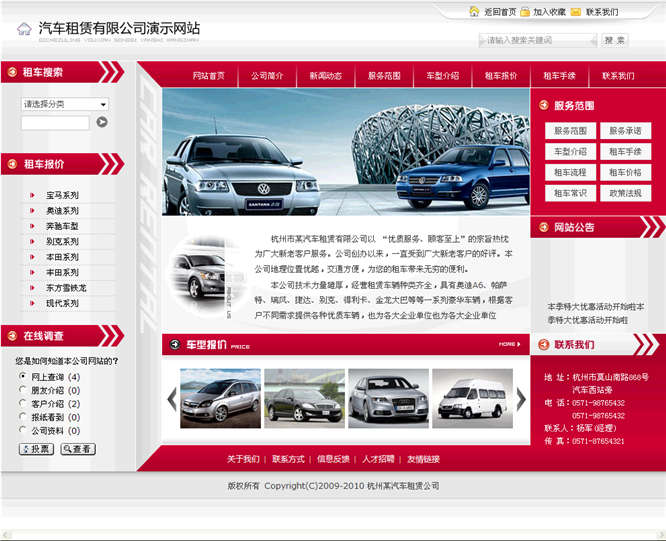Select the 报纸看到 radio option
This screenshot has width=666, height=541.
click(23, 417)
